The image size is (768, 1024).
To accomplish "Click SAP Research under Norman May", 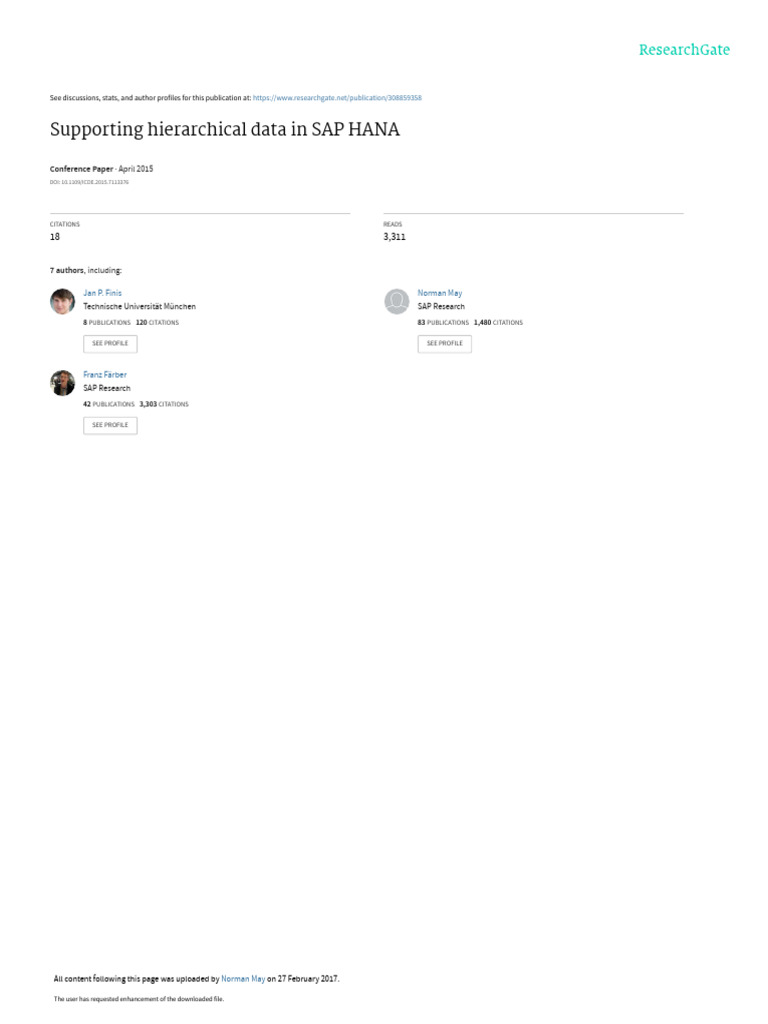I will coord(441,306).
